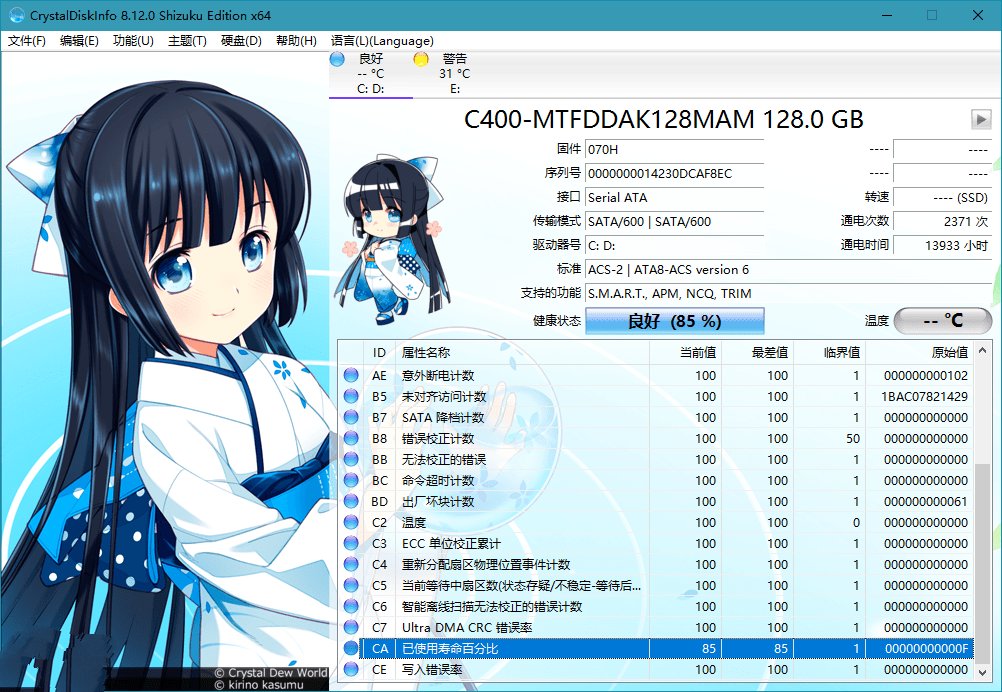Viewport: 1002px width, 692px height.
Task: Open the 帮助(H) help menu
Action: (296, 41)
